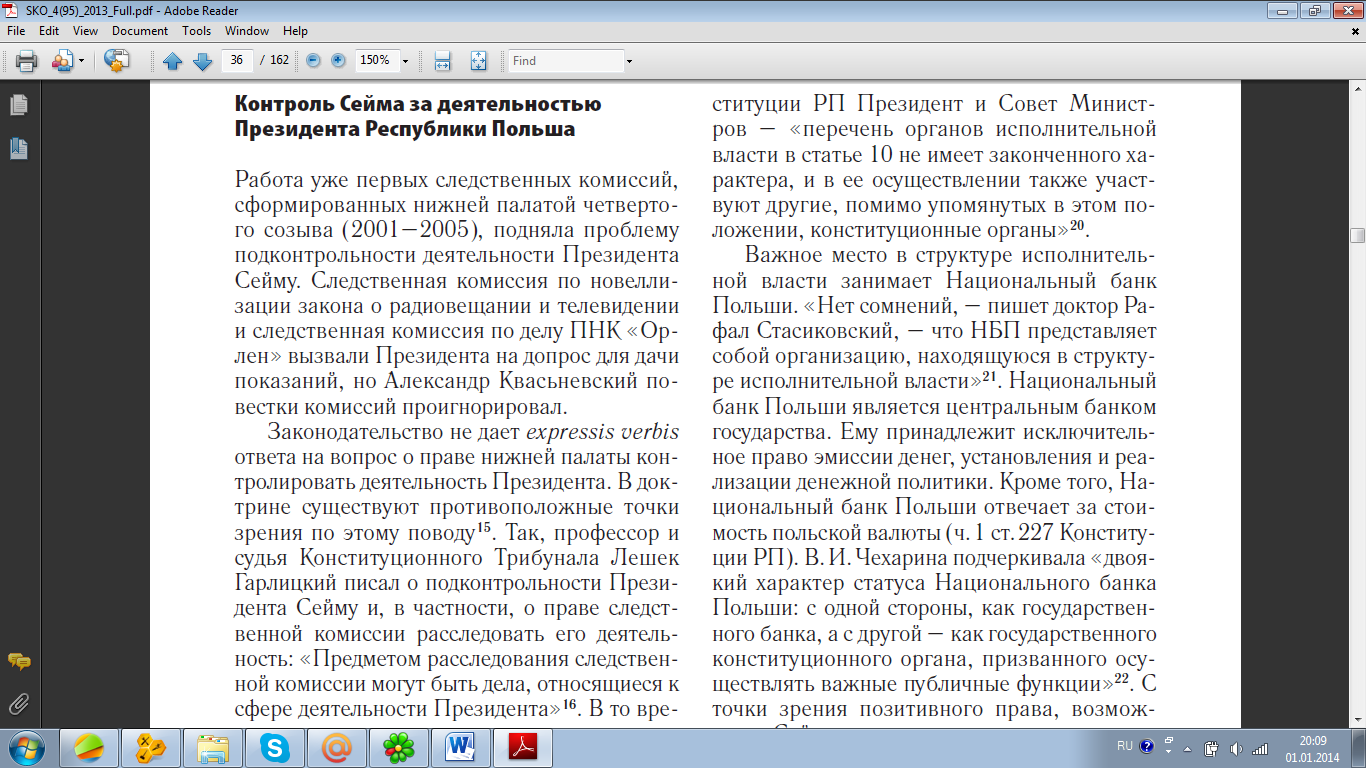Zoom in with the plus button

(x=338, y=60)
